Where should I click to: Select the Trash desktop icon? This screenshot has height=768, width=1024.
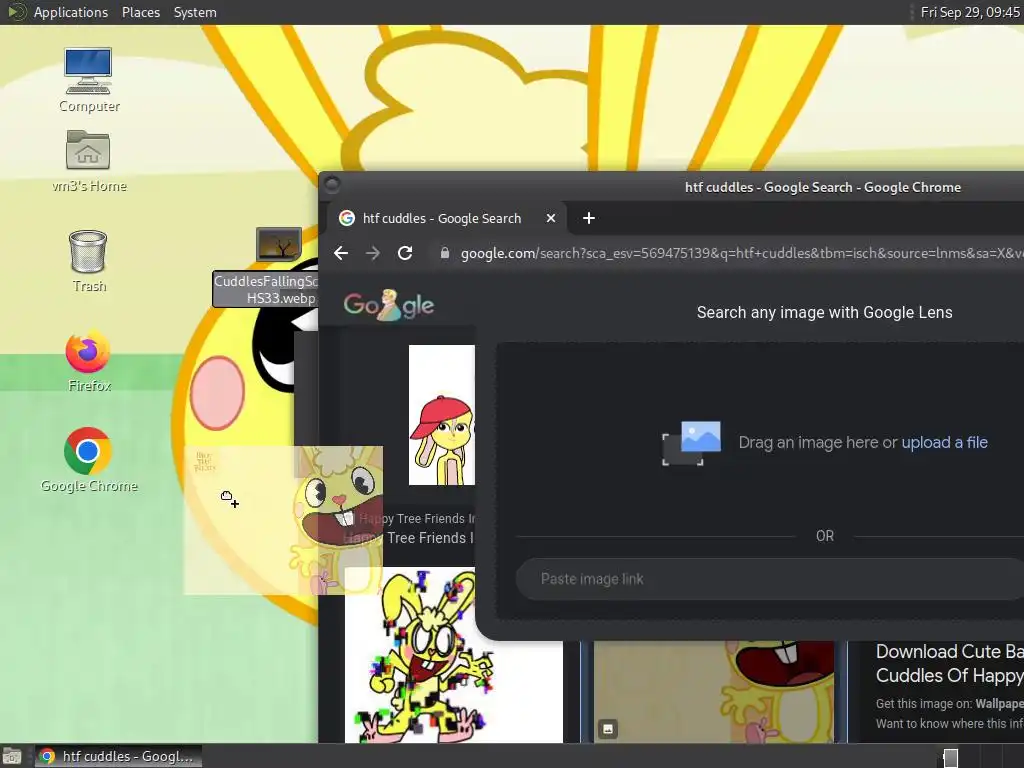(x=88, y=261)
